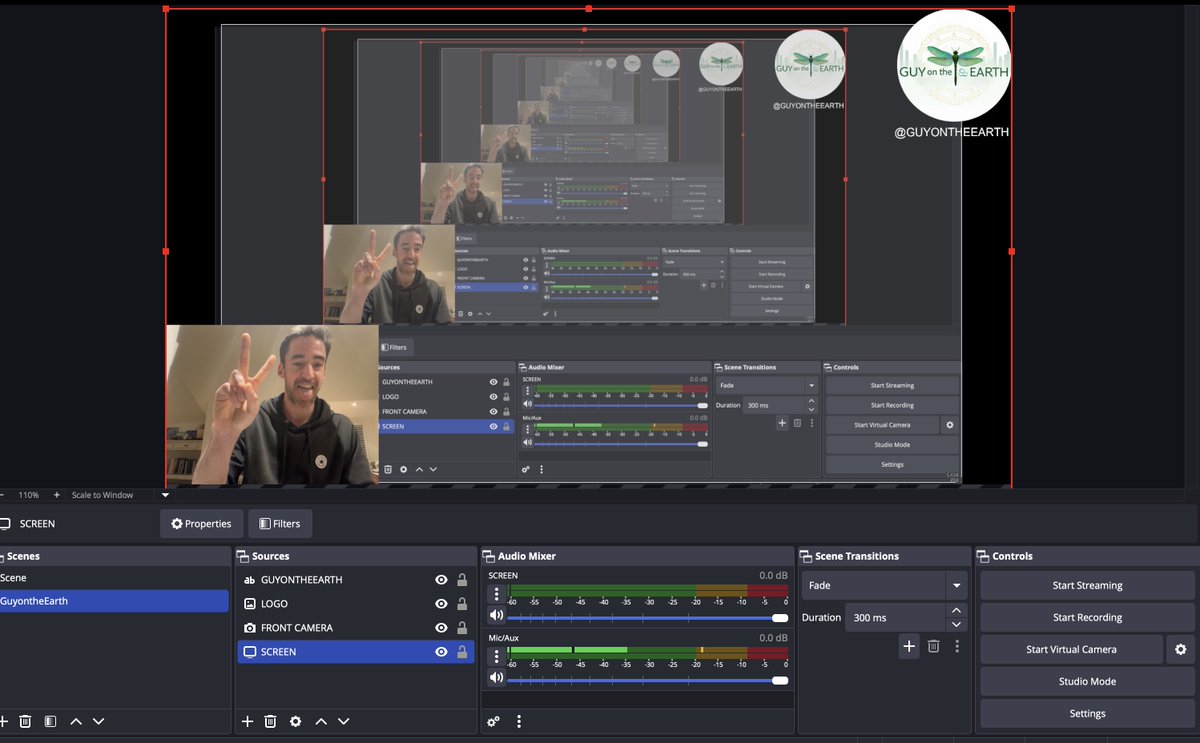This screenshot has height=743, width=1200.
Task: Add a new source with the plus icon
Action: tap(246, 721)
